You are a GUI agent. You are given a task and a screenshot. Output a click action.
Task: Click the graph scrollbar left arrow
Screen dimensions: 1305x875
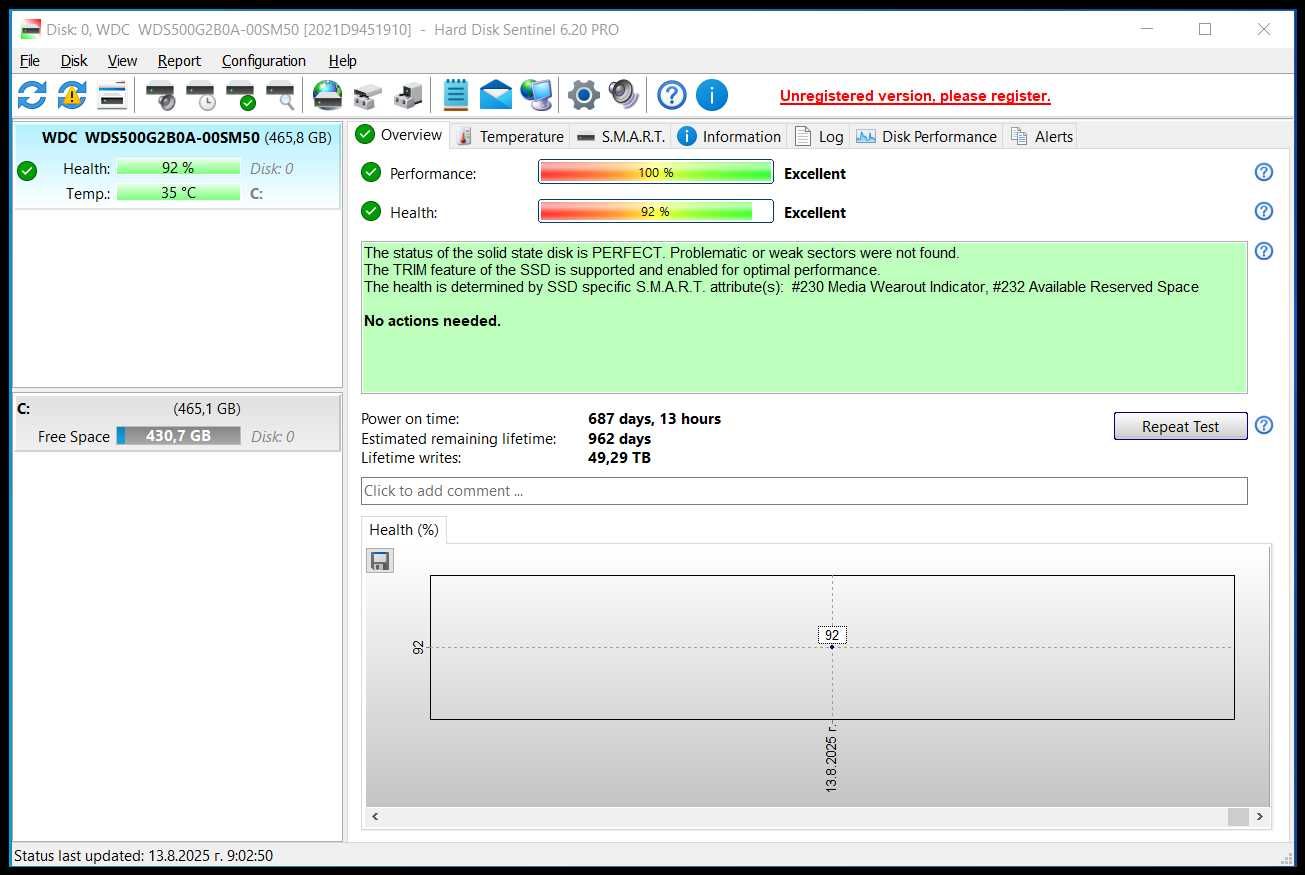[376, 817]
